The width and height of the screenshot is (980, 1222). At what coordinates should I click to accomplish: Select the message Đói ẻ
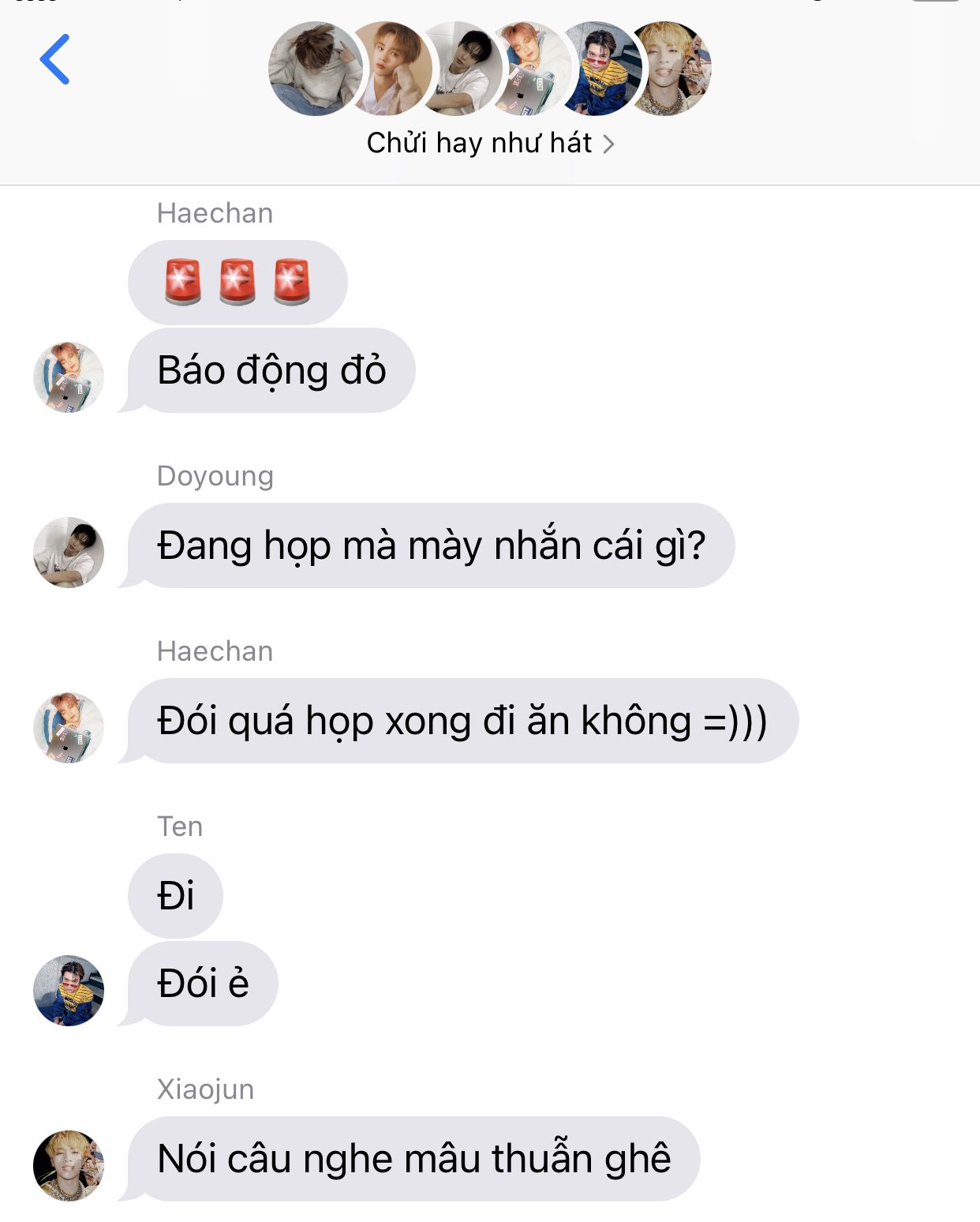pyautogui.click(x=201, y=984)
